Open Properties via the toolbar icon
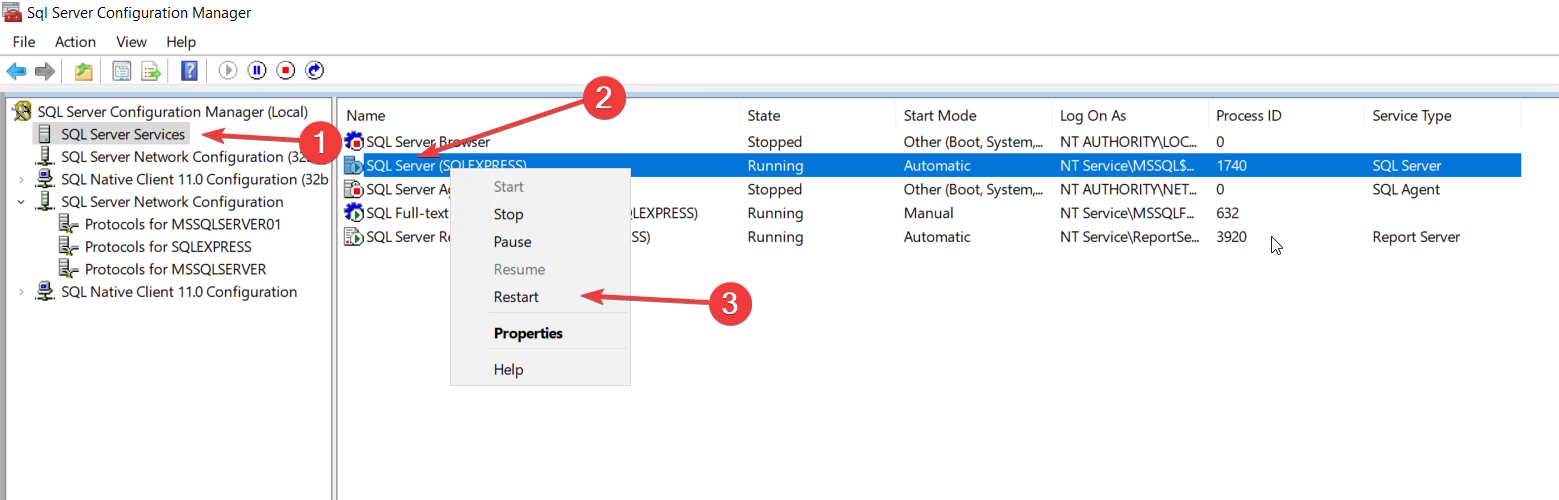The image size is (1559, 500). (122, 71)
